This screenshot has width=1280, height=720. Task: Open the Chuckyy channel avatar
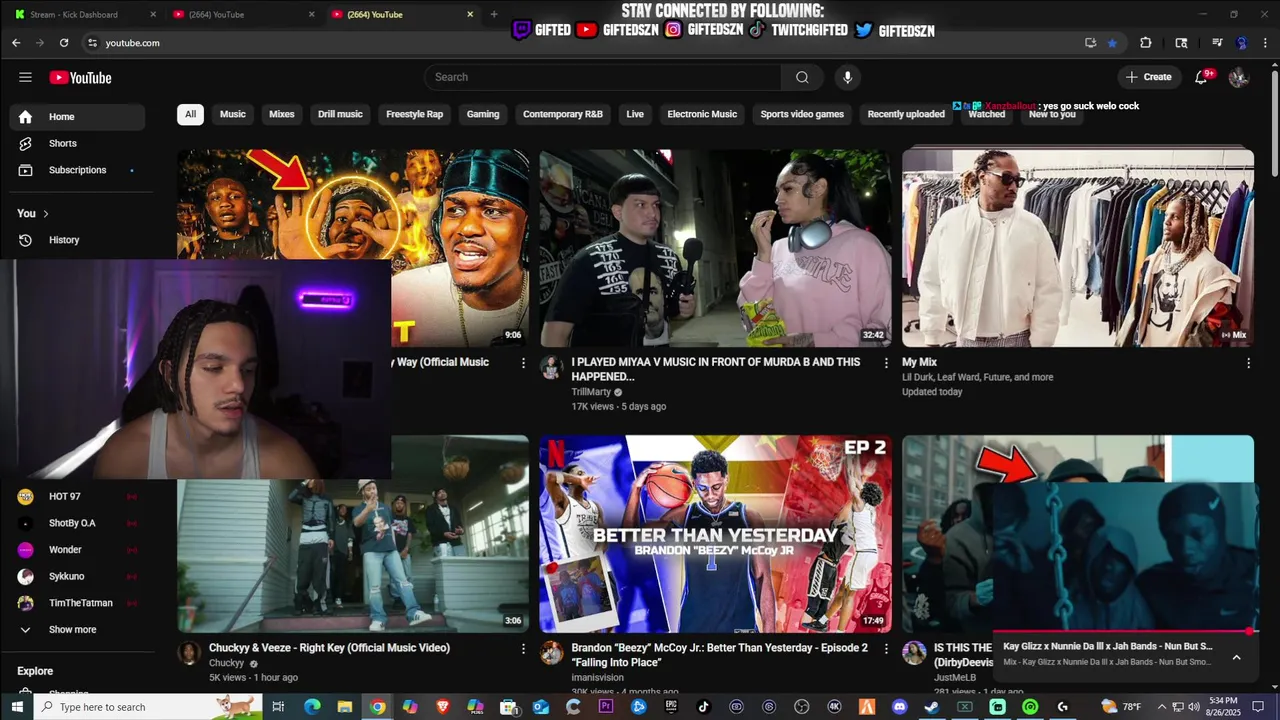tap(189, 653)
